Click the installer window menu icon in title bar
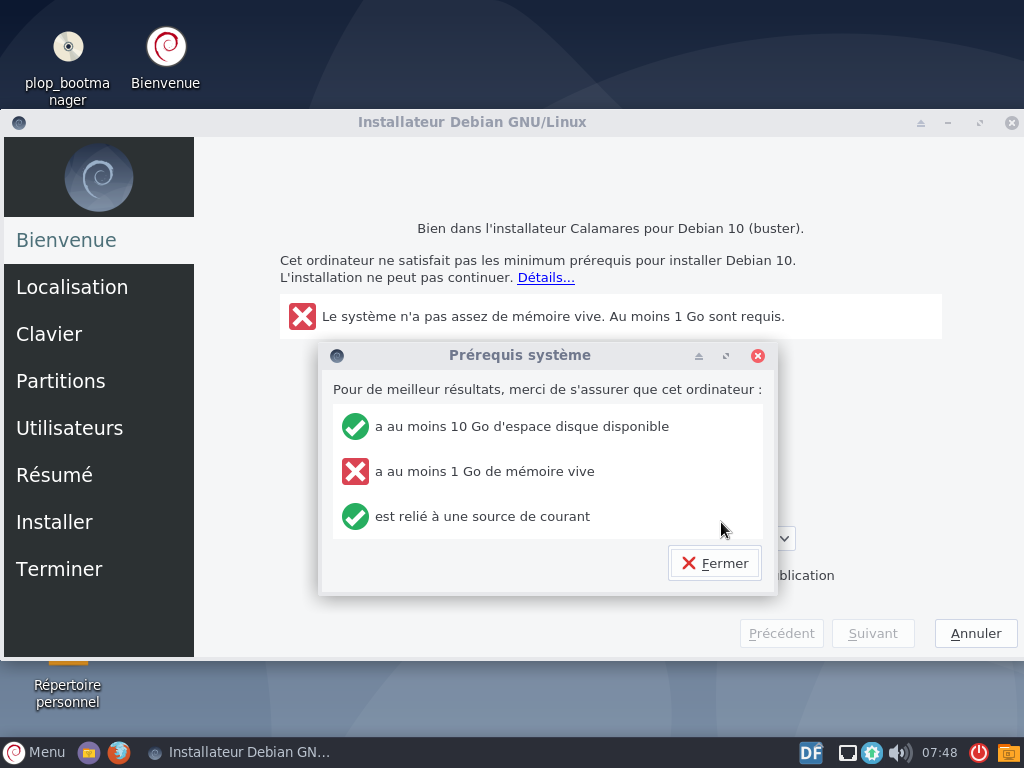The width and height of the screenshot is (1024, 768). [19, 123]
